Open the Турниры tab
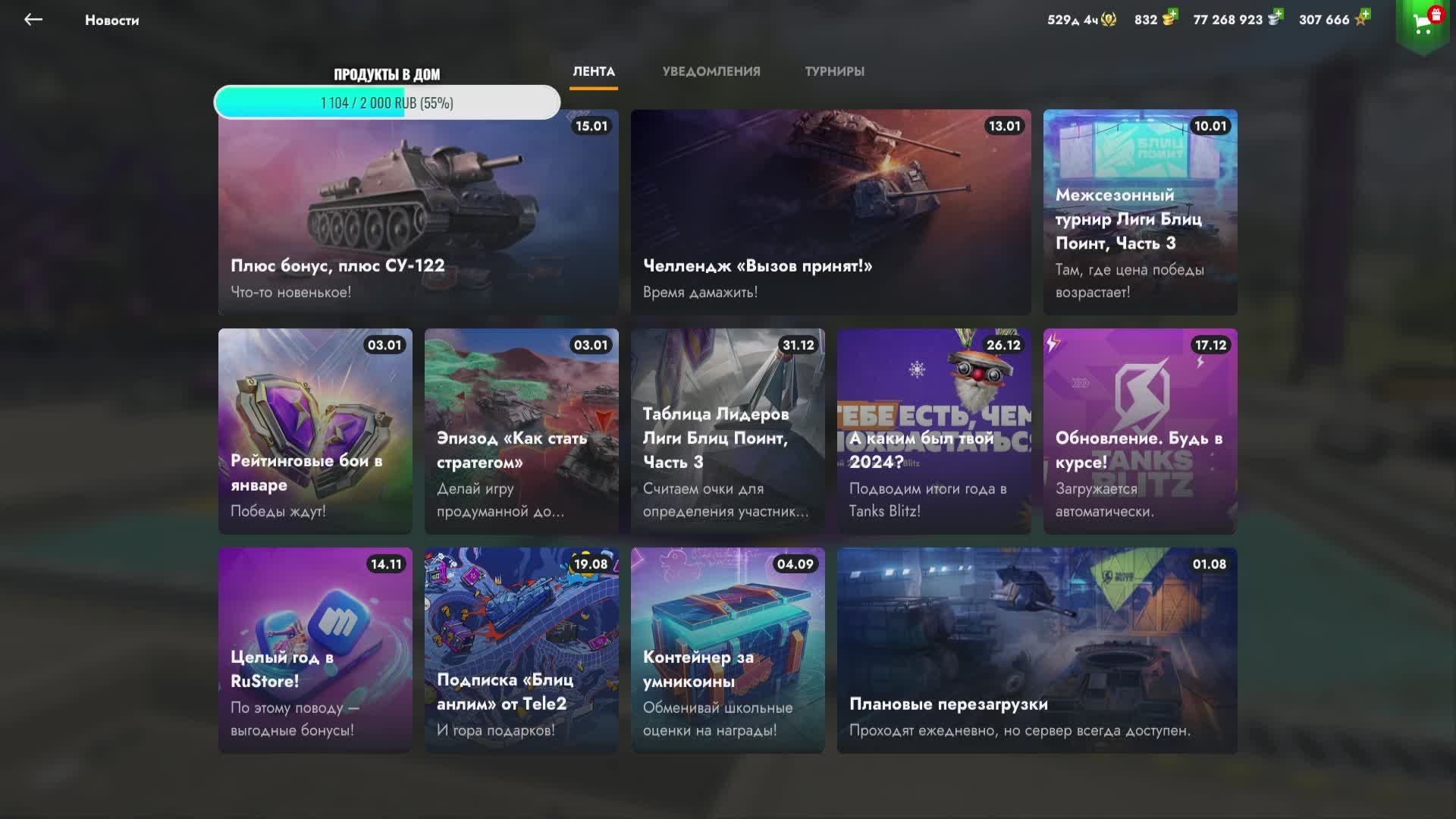 [834, 71]
